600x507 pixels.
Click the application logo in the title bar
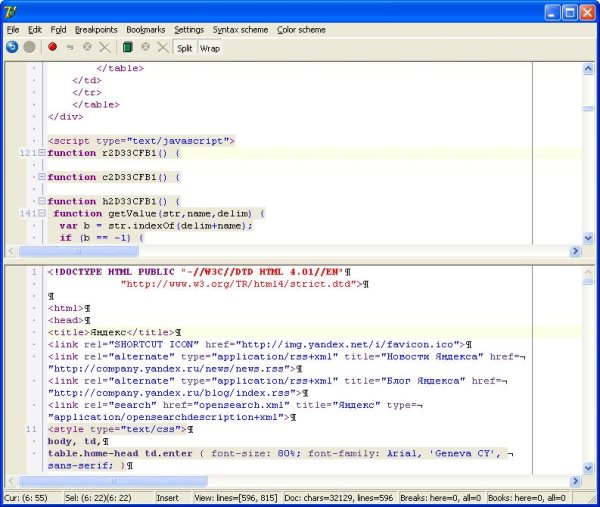(10, 12)
